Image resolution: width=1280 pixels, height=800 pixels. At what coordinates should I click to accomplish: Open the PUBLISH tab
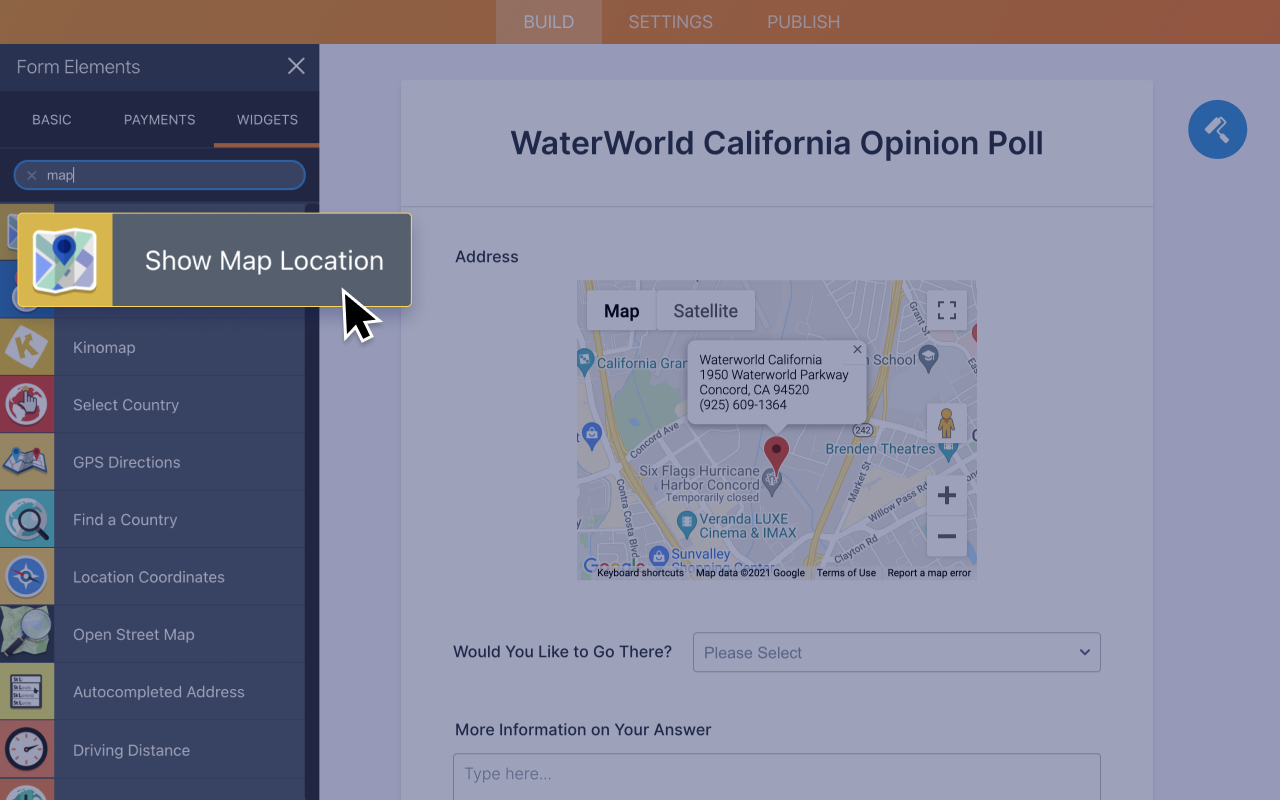803,21
